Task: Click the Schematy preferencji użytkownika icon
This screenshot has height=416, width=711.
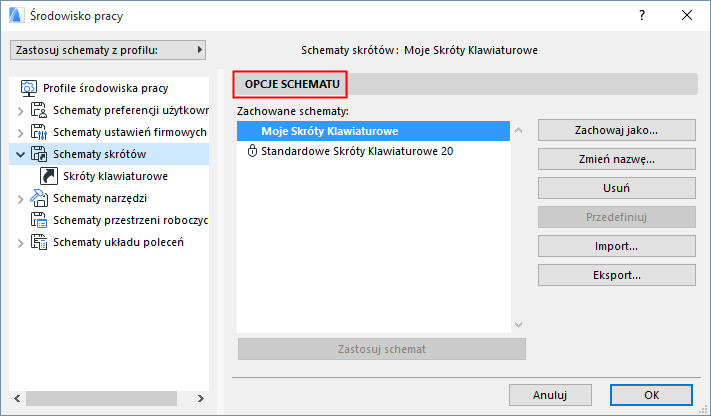Action: pyautogui.click(x=40, y=110)
